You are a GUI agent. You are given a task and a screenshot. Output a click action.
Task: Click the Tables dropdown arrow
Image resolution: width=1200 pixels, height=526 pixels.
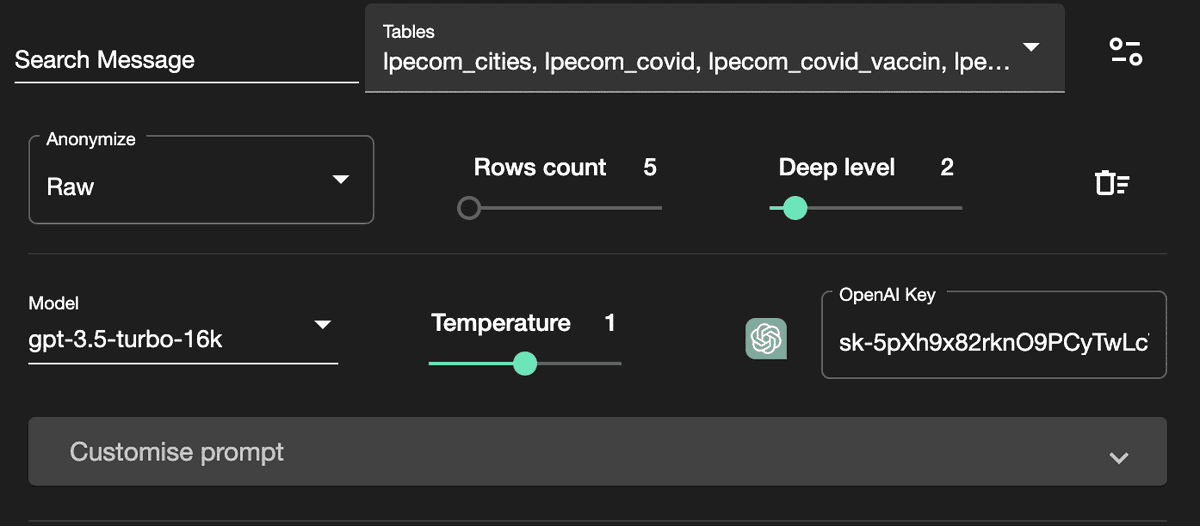1031,47
